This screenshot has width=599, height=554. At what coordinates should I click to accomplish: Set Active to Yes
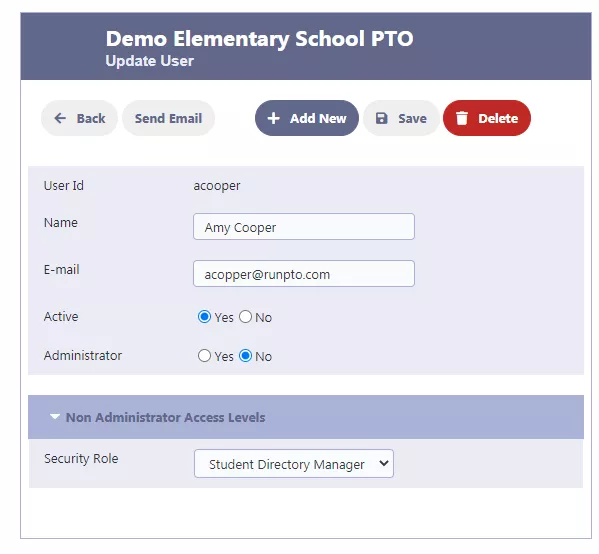pos(204,317)
